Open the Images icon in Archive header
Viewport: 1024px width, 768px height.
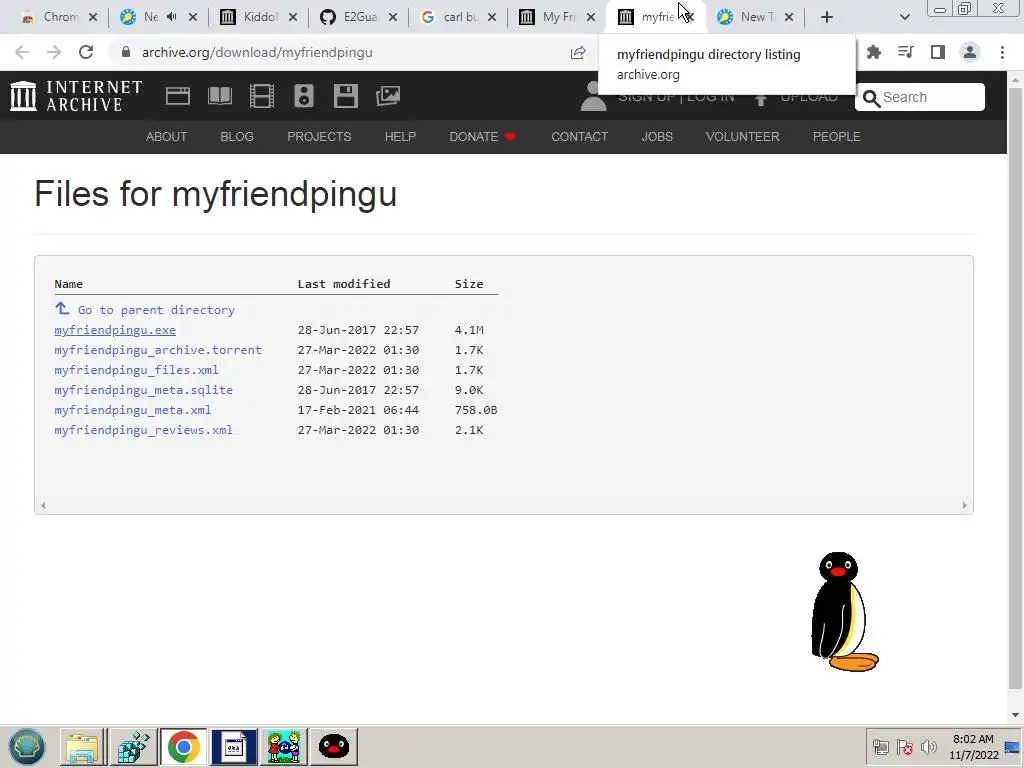coord(388,96)
